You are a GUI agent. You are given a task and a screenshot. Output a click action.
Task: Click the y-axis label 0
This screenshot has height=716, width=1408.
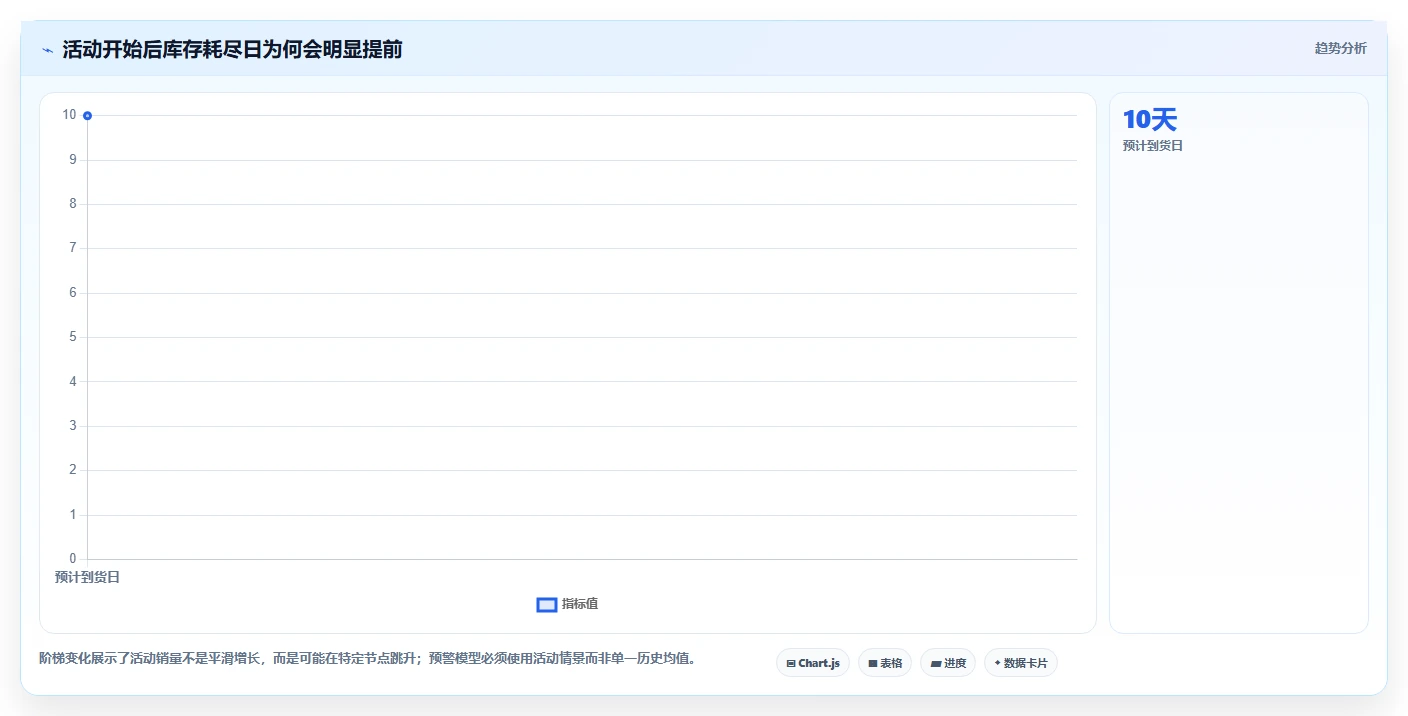click(x=72, y=558)
